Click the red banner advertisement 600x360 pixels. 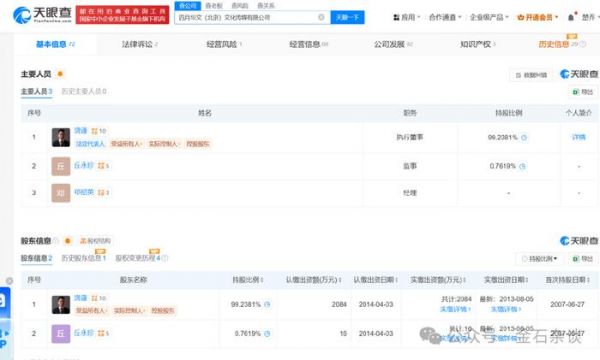click(122, 15)
